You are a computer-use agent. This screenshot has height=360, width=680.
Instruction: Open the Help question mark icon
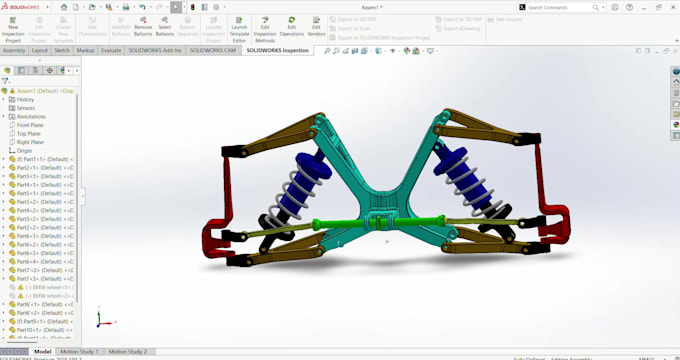tap(629, 7)
